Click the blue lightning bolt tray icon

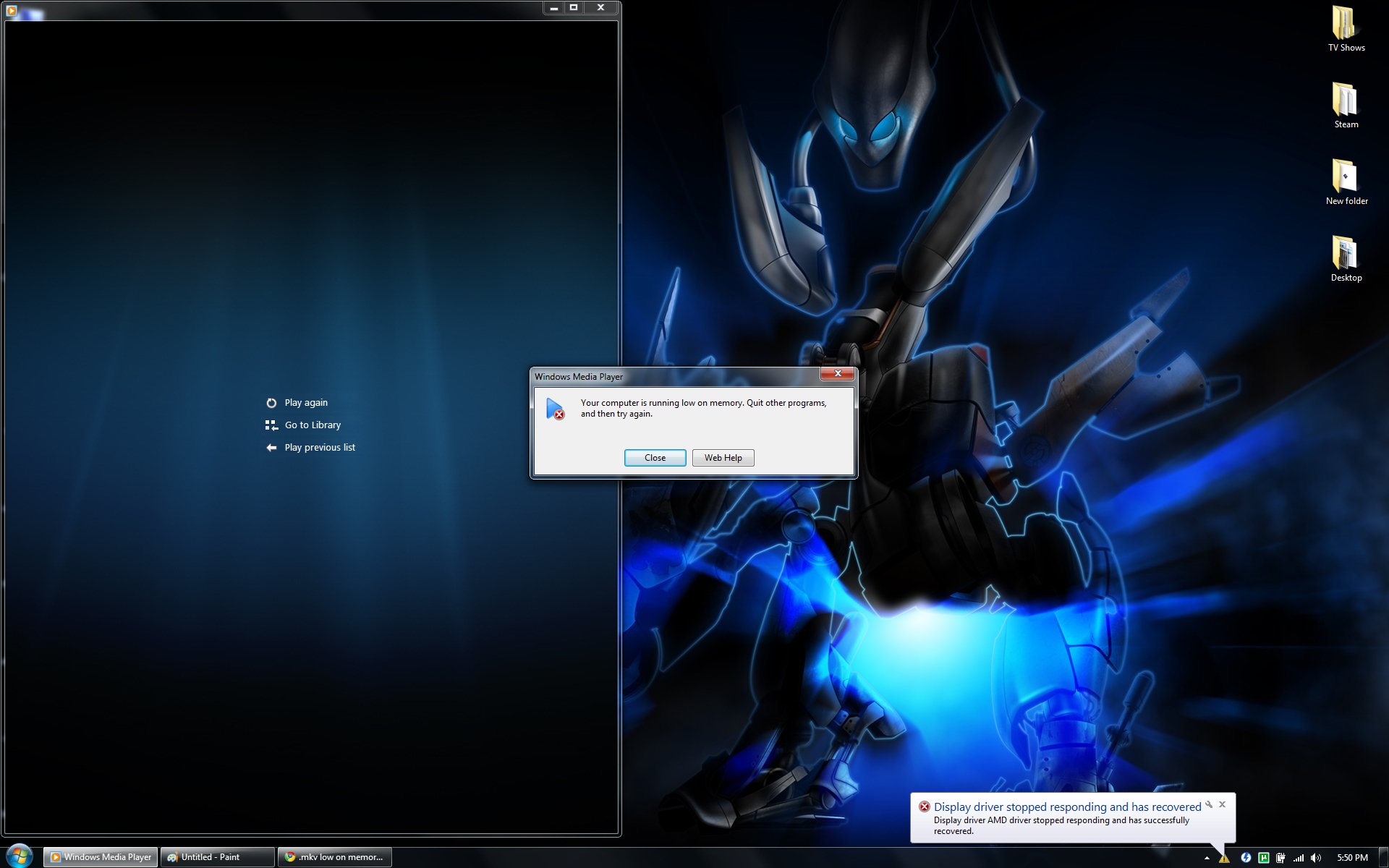tap(1246, 858)
